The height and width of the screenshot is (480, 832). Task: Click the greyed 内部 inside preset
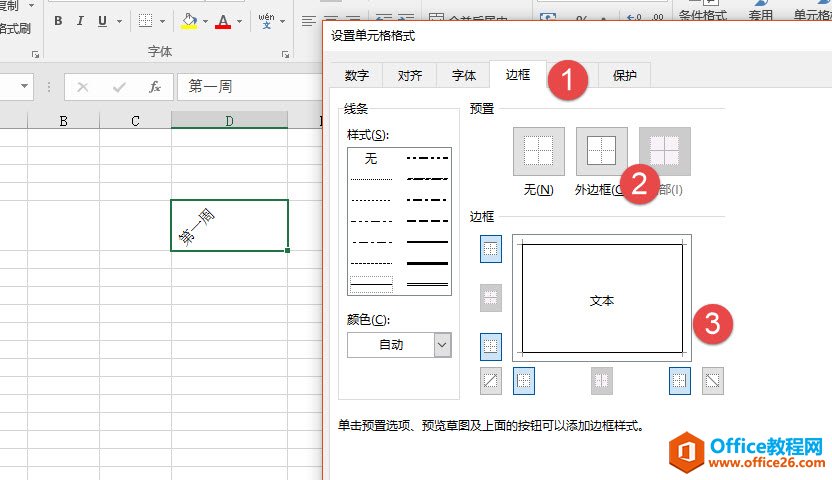point(665,151)
